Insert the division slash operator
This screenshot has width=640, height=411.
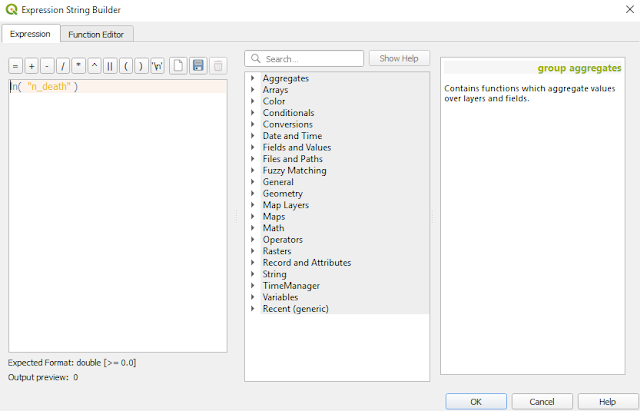tap(63, 66)
